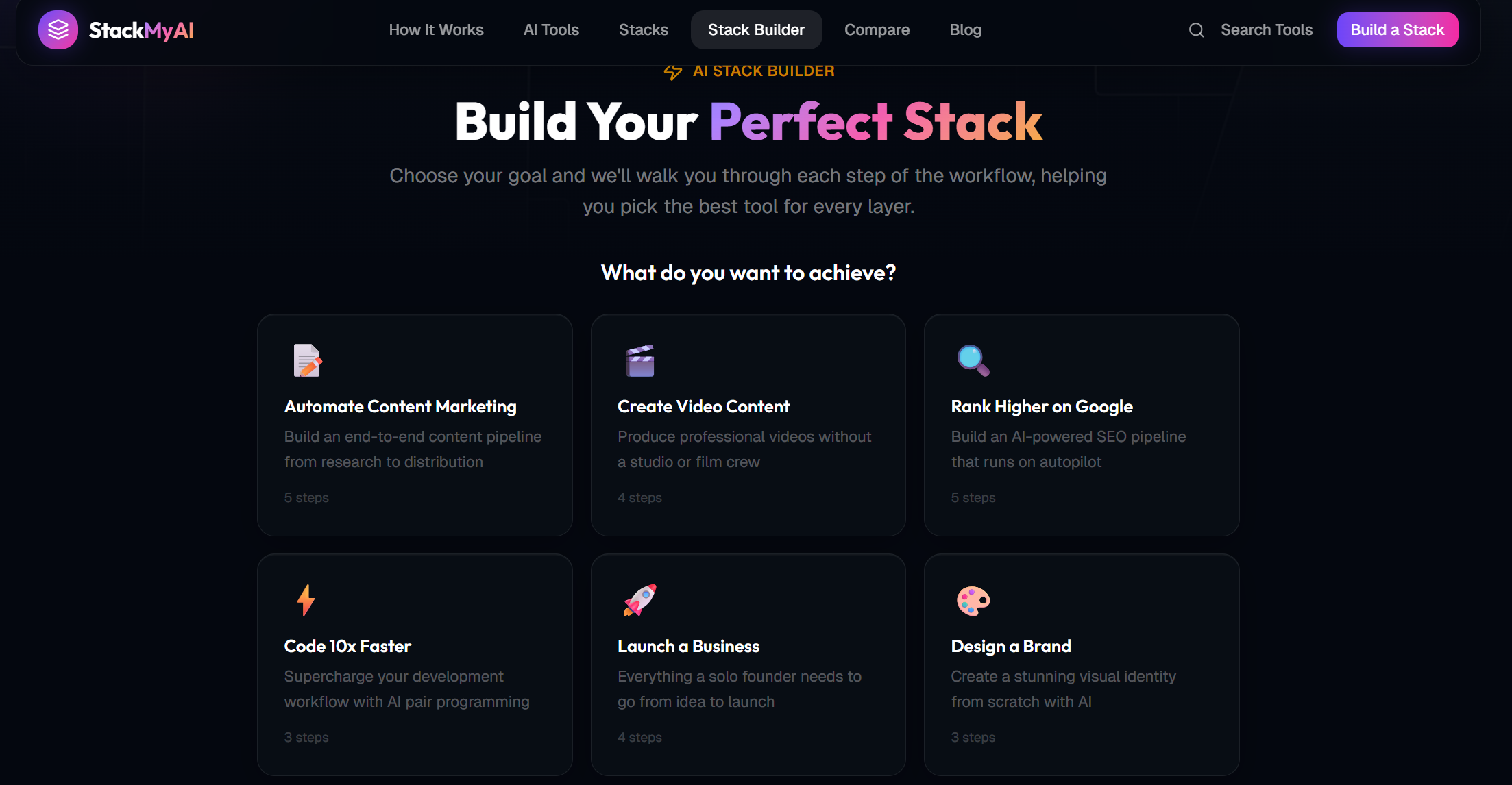Open search via the magnifier icon in navbar
The width and height of the screenshot is (1512, 785).
(x=1196, y=29)
